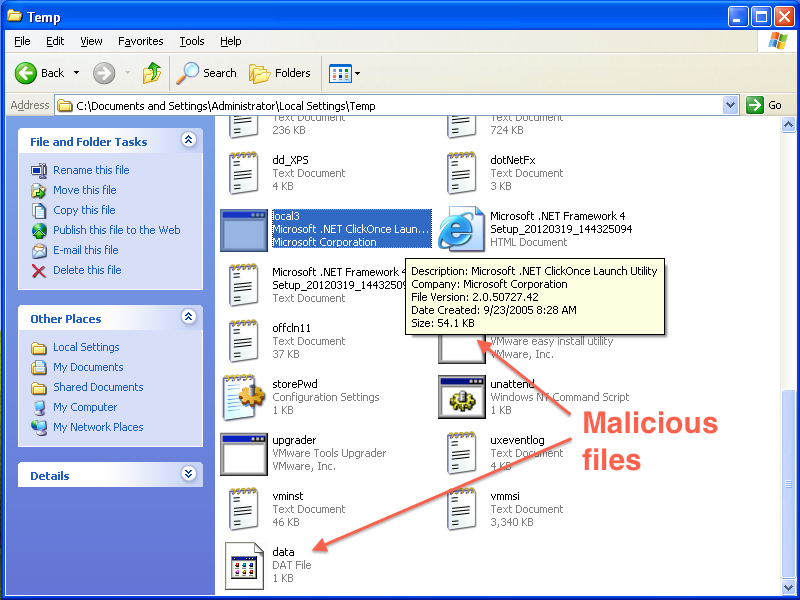800x600 pixels.
Task: Select the Microsoft .NET Framework HTML document icon
Action: (x=462, y=229)
